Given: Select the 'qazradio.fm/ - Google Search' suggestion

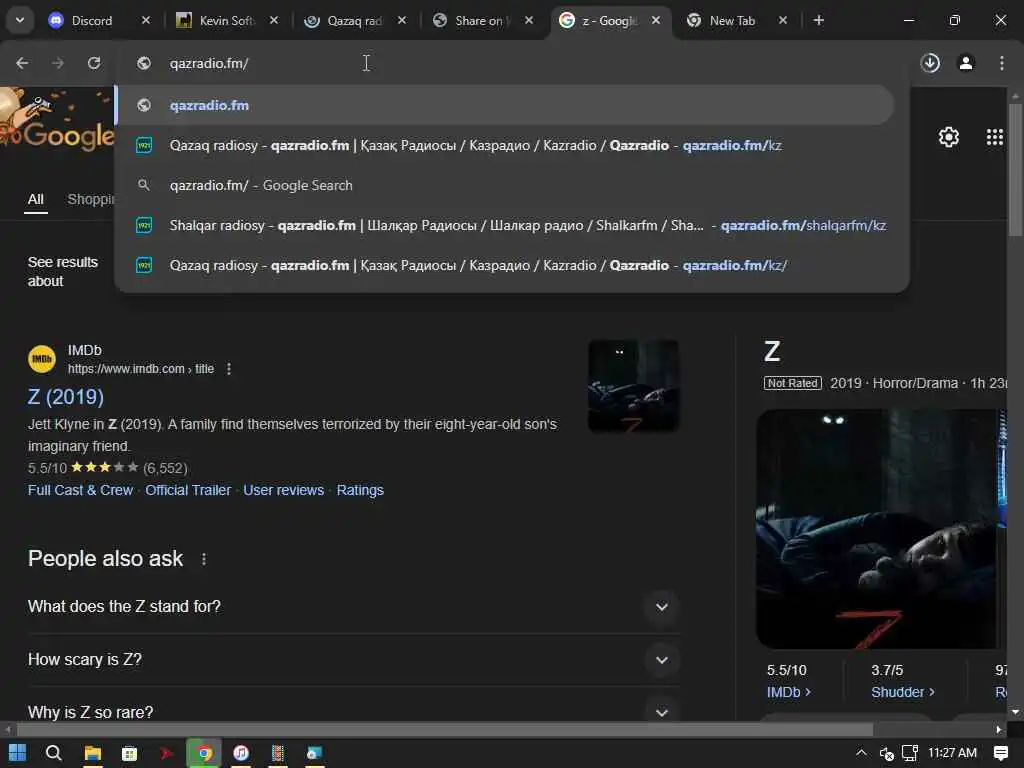Looking at the screenshot, I should coord(504,185).
